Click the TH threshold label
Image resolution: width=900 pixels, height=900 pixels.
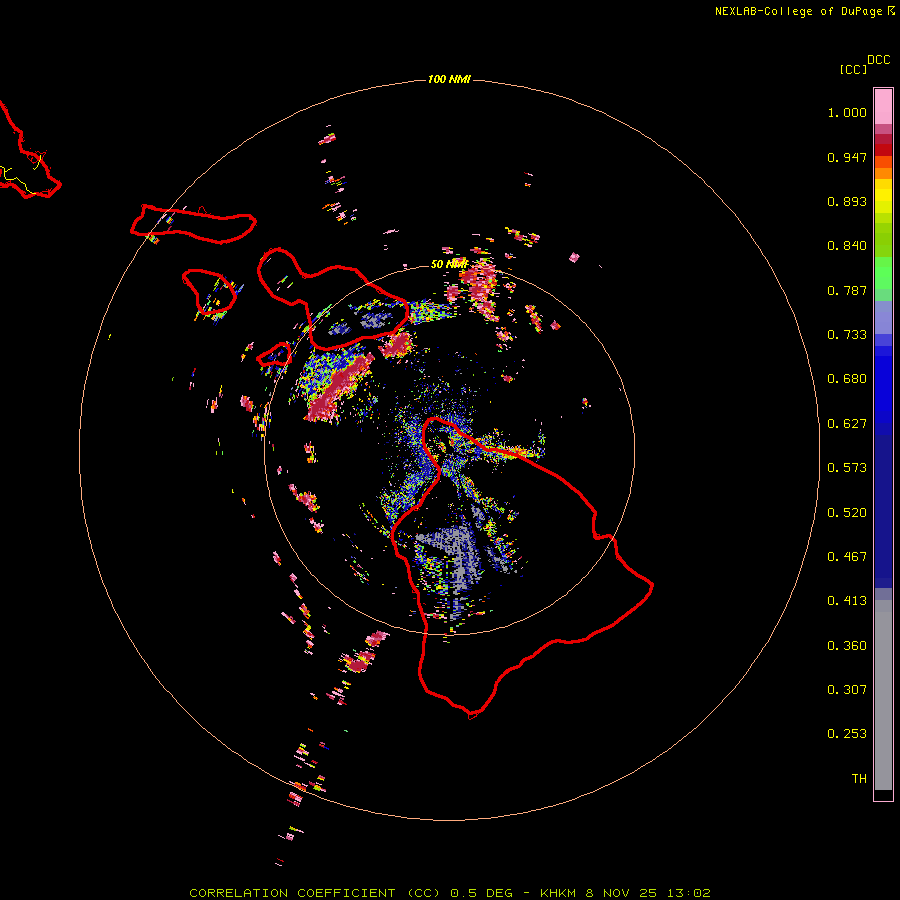859,779
